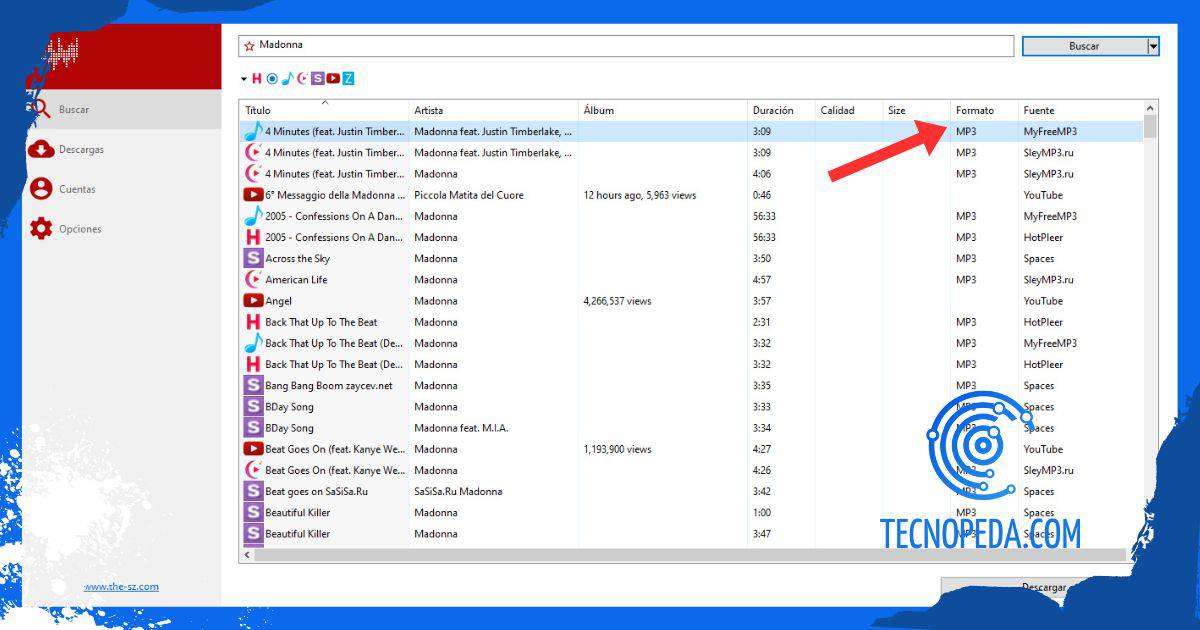Select the title American Life
This screenshot has height=630, width=1200.
coord(296,280)
